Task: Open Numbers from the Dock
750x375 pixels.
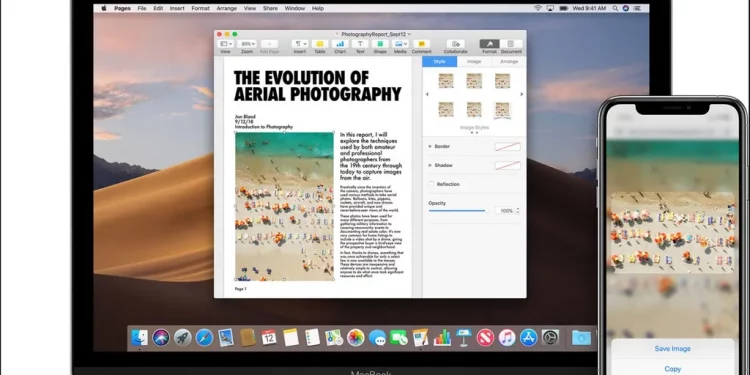Action: click(442, 338)
